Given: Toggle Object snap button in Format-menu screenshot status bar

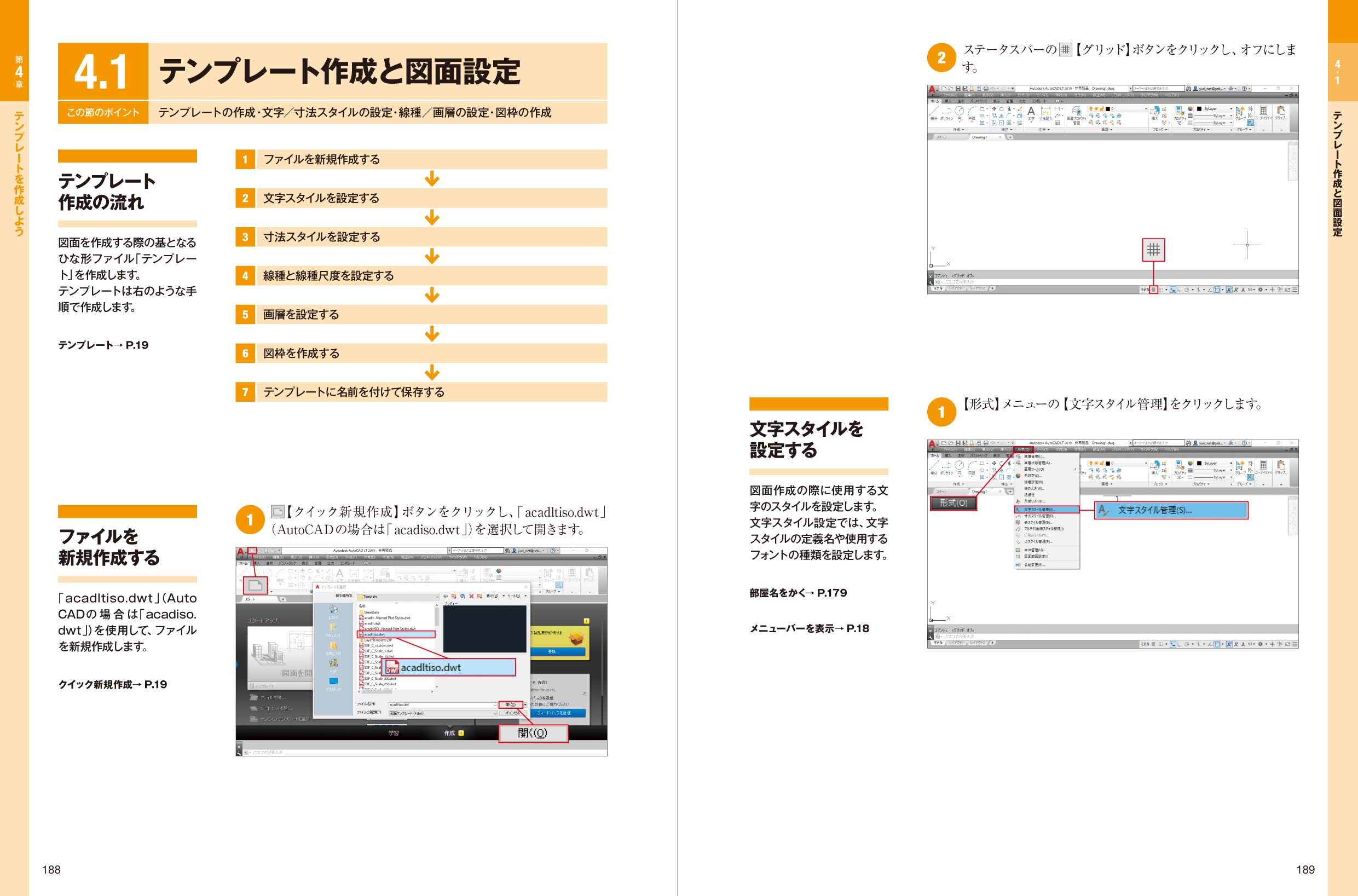Looking at the screenshot, I should (1217, 644).
